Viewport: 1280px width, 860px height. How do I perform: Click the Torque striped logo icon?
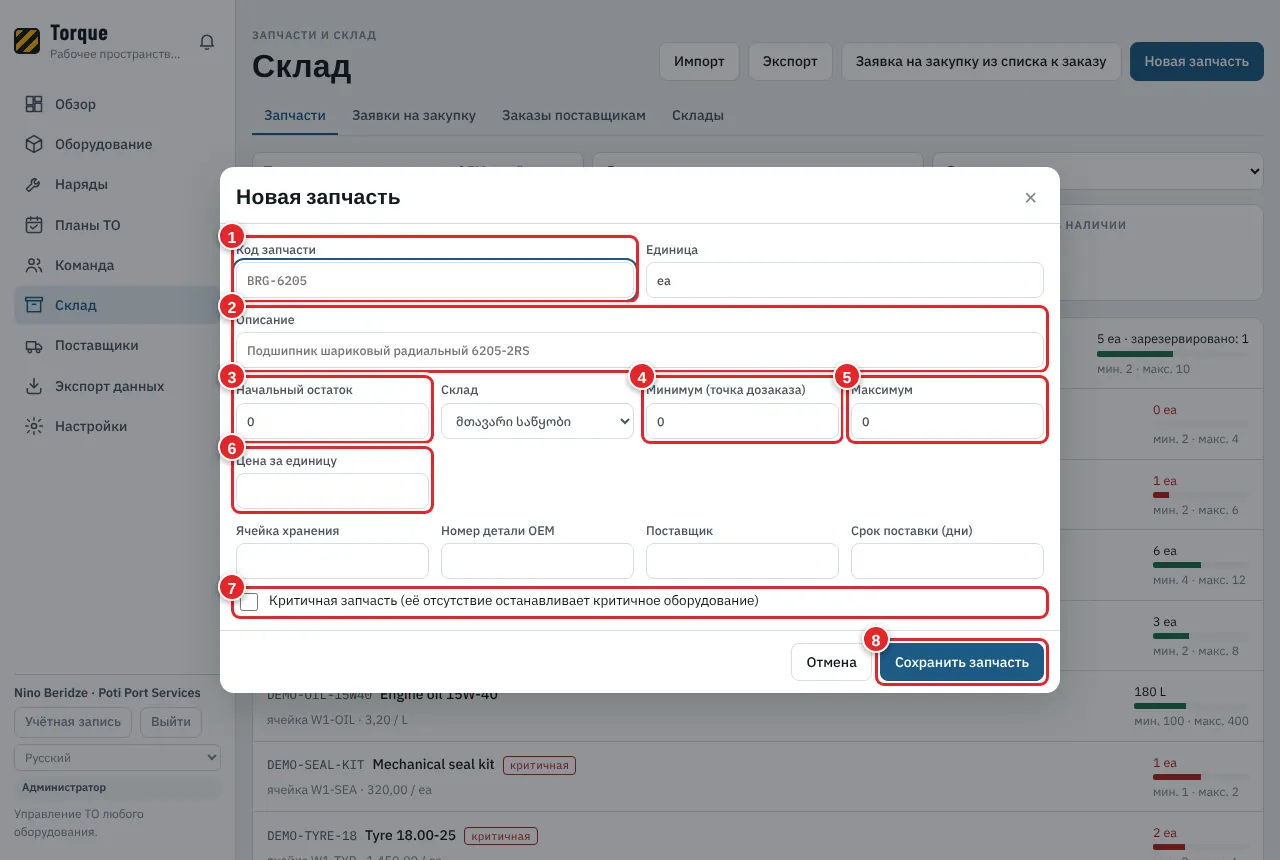(27, 41)
